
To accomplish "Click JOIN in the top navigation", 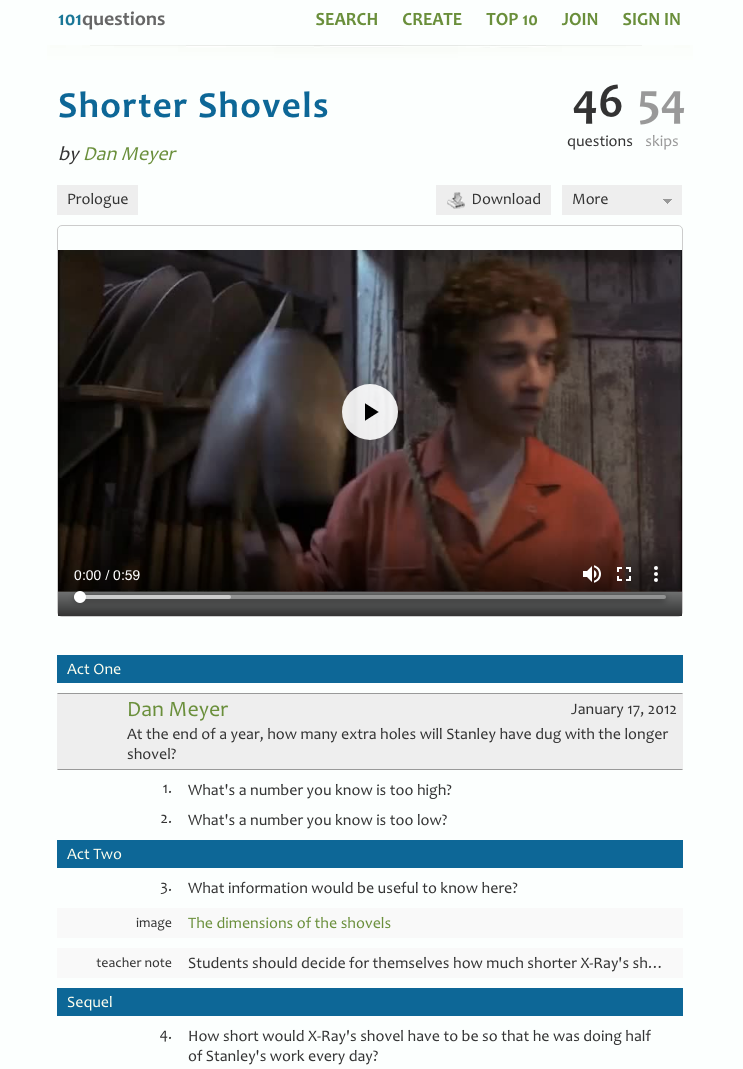I will pyautogui.click(x=579, y=19).
